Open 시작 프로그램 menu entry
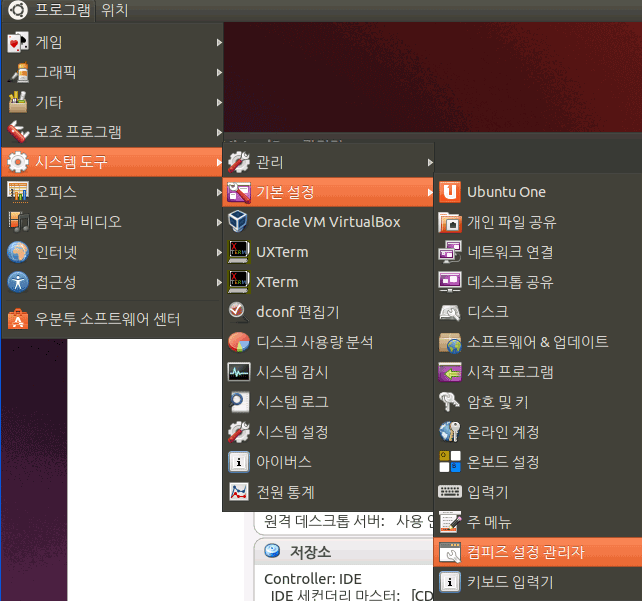Image resolution: width=642 pixels, height=601 pixels. click(538, 372)
